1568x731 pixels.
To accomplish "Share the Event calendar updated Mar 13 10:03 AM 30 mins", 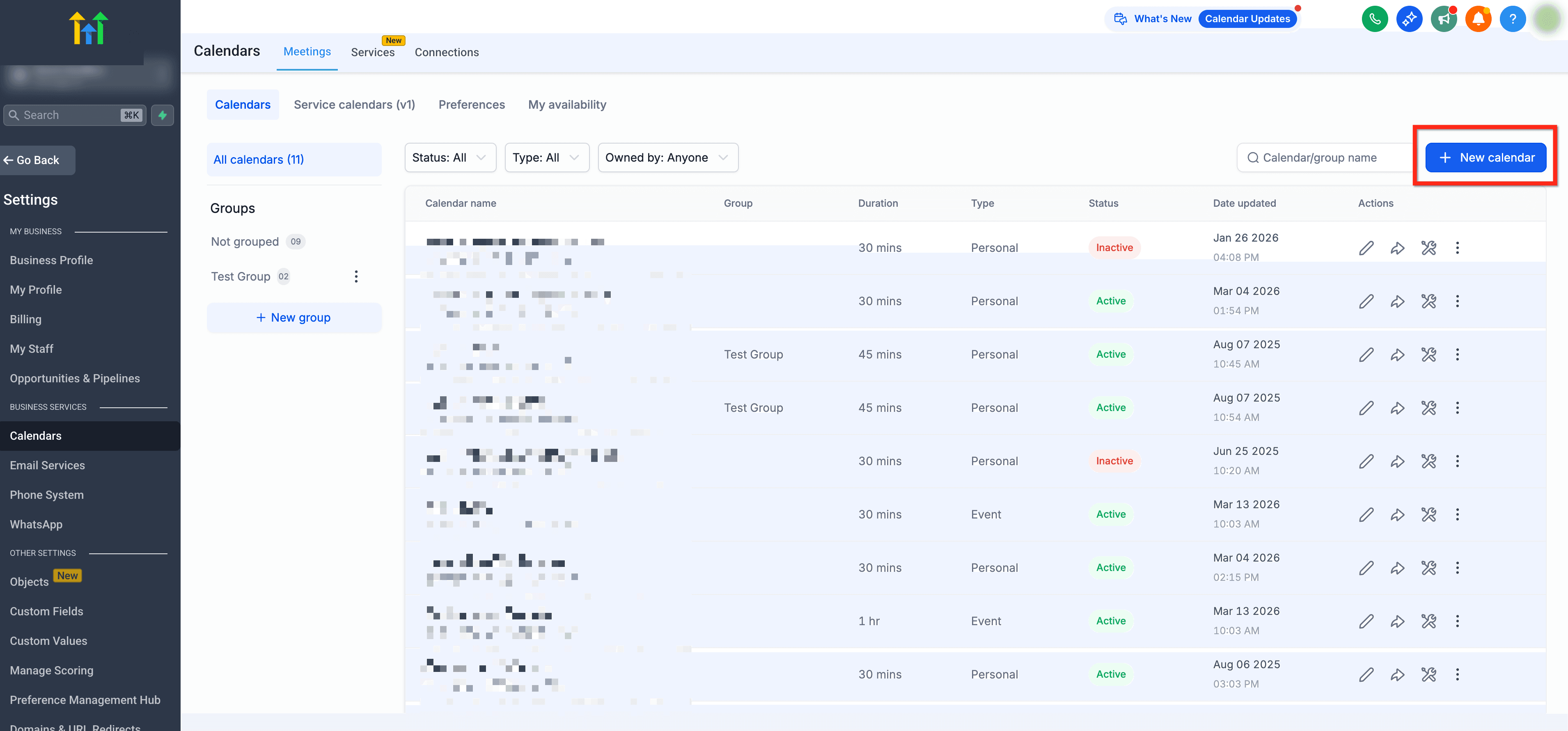I will (1398, 514).
